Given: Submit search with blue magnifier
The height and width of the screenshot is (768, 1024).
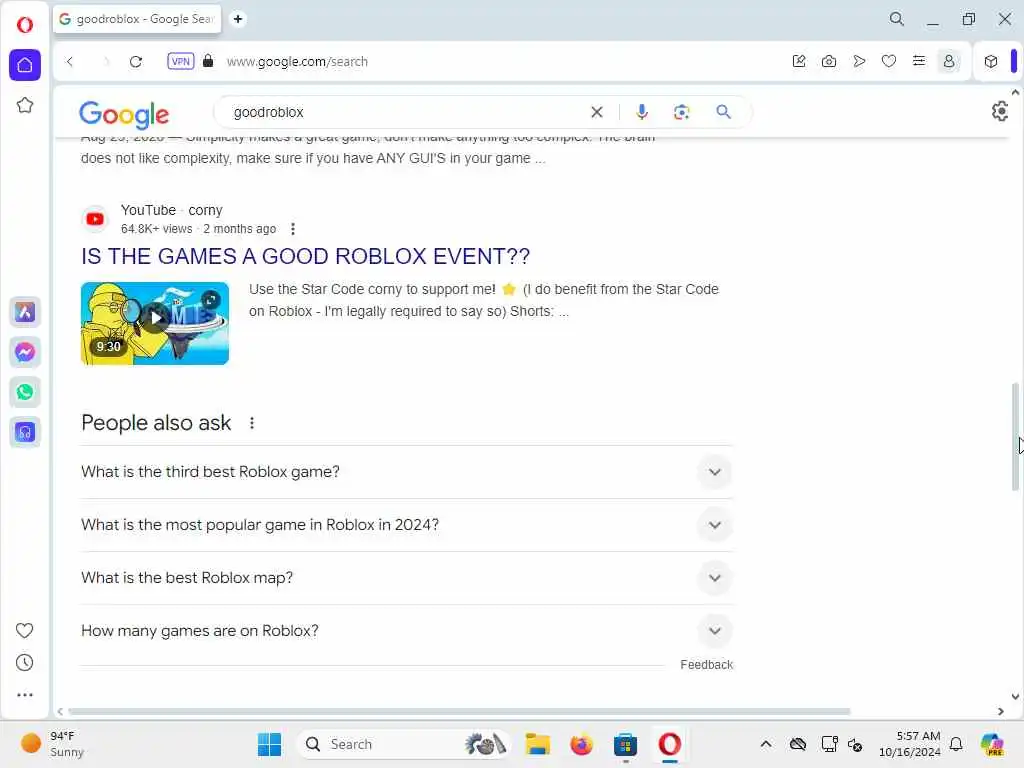Looking at the screenshot, I should click(x=724, y=112).
